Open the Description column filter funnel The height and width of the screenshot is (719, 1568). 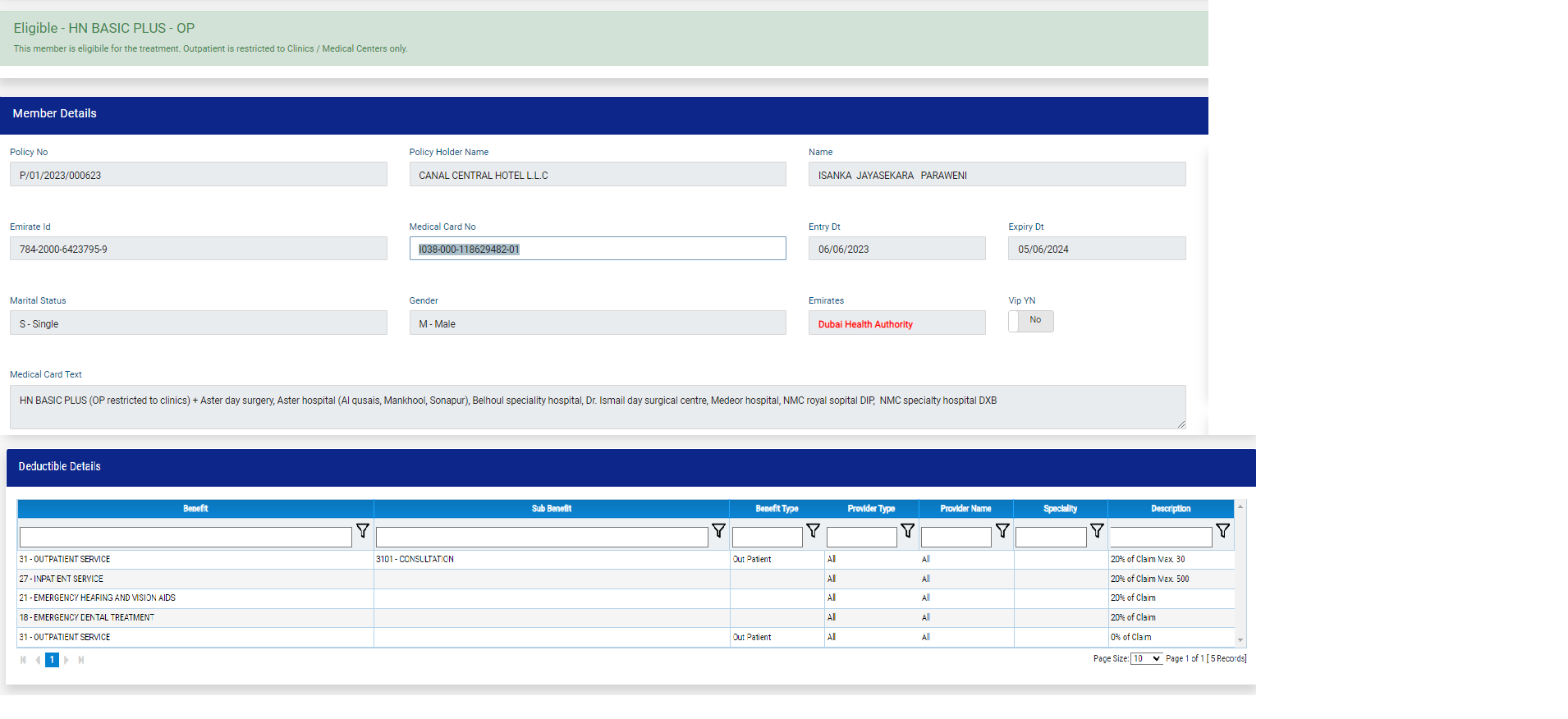[1222, 531]
